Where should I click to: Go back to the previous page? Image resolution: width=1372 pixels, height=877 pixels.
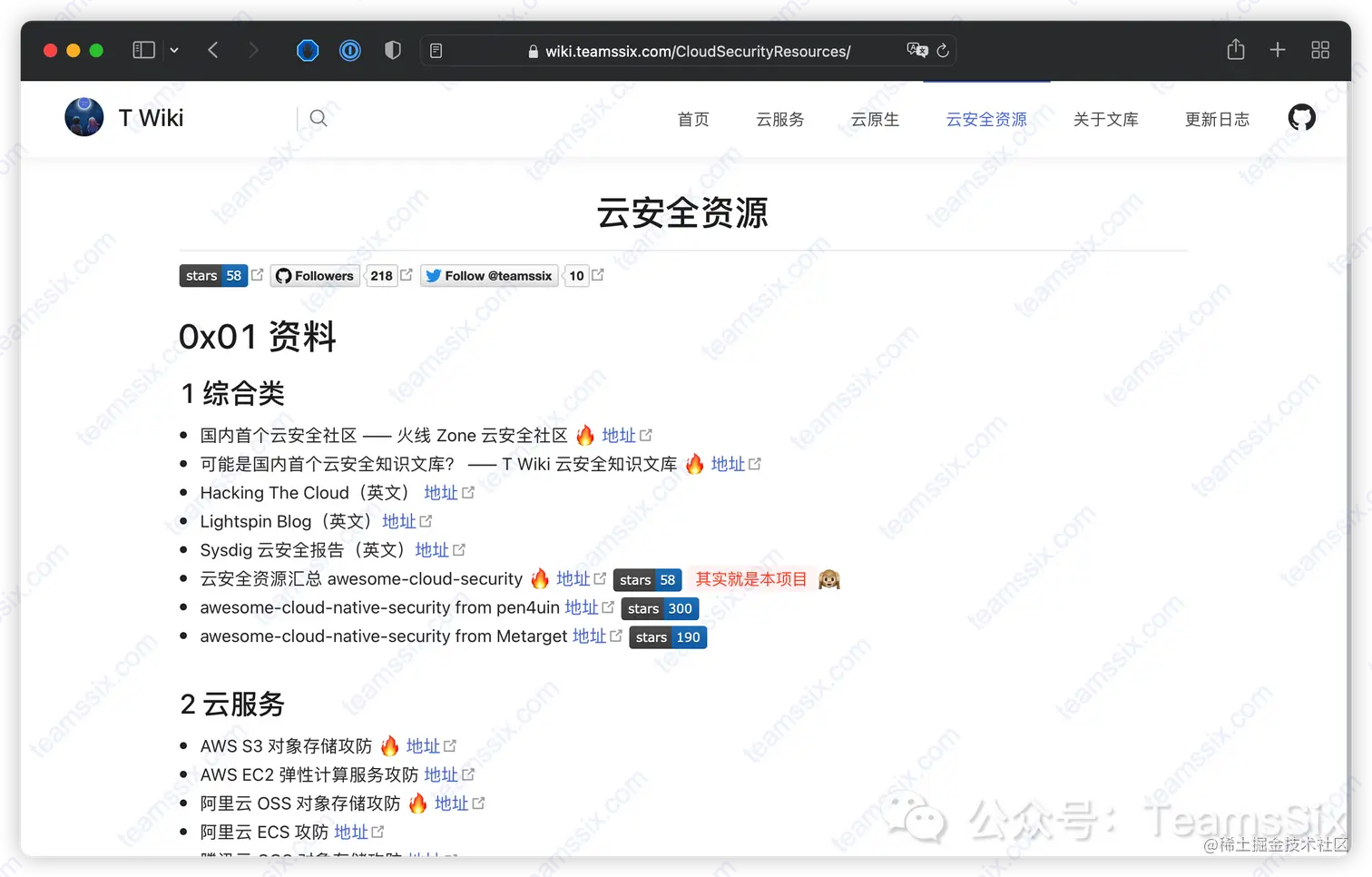click(213, 50)
